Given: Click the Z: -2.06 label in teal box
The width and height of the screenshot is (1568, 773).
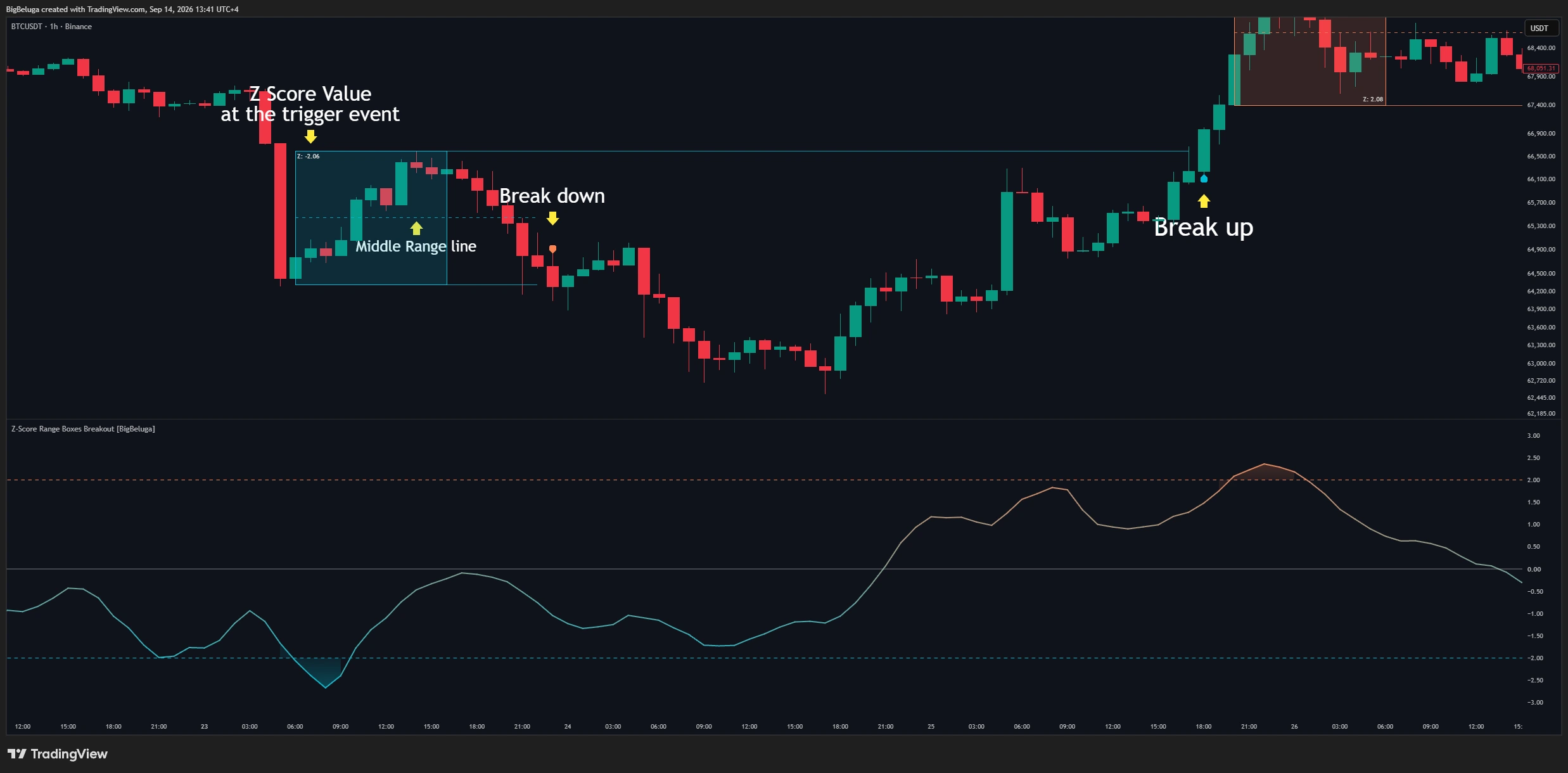Looking at the screenshot, I should (x=309, y=157).
